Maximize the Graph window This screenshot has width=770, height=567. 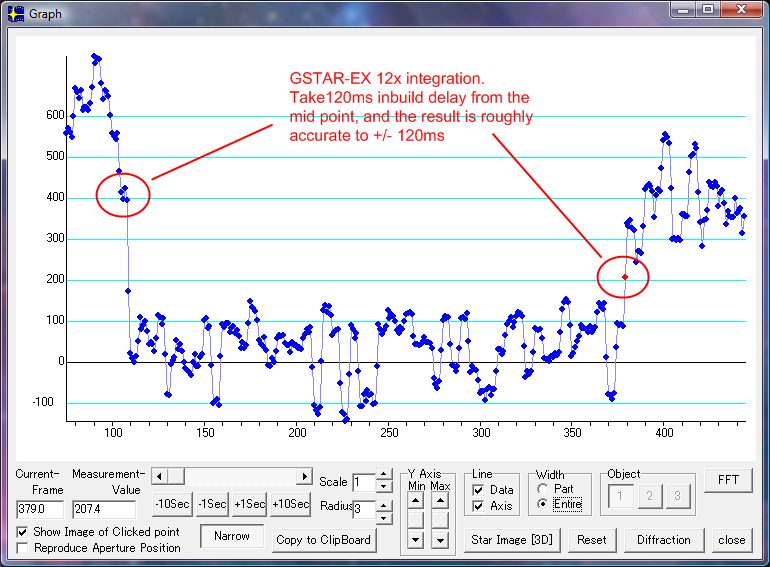click(x=708, y=10)
